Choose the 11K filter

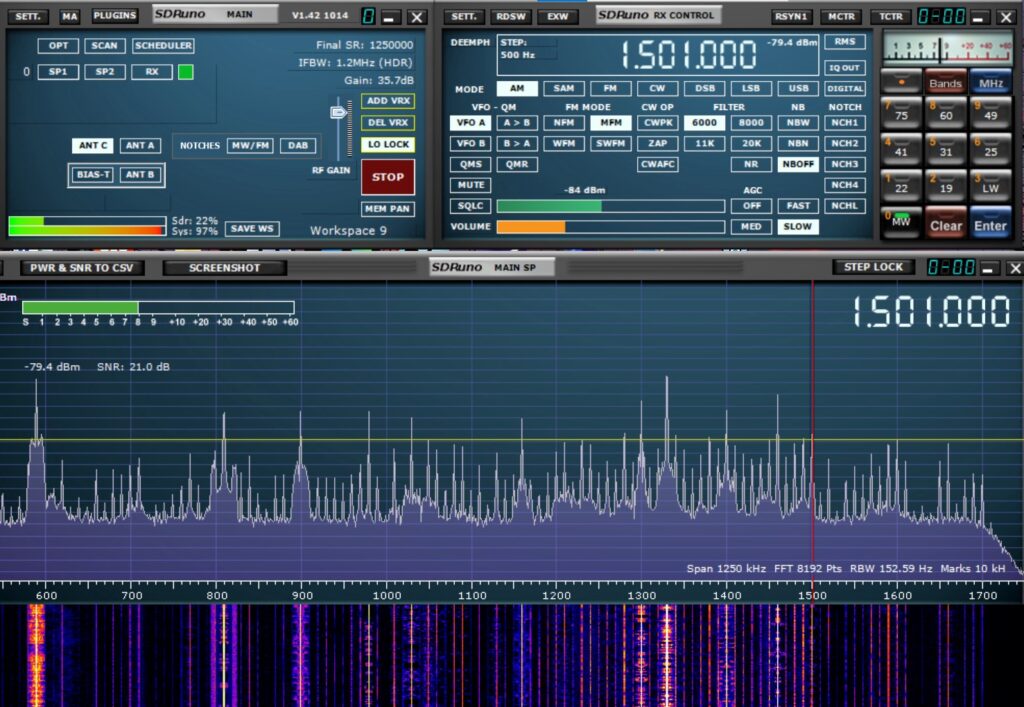point(704,143)
